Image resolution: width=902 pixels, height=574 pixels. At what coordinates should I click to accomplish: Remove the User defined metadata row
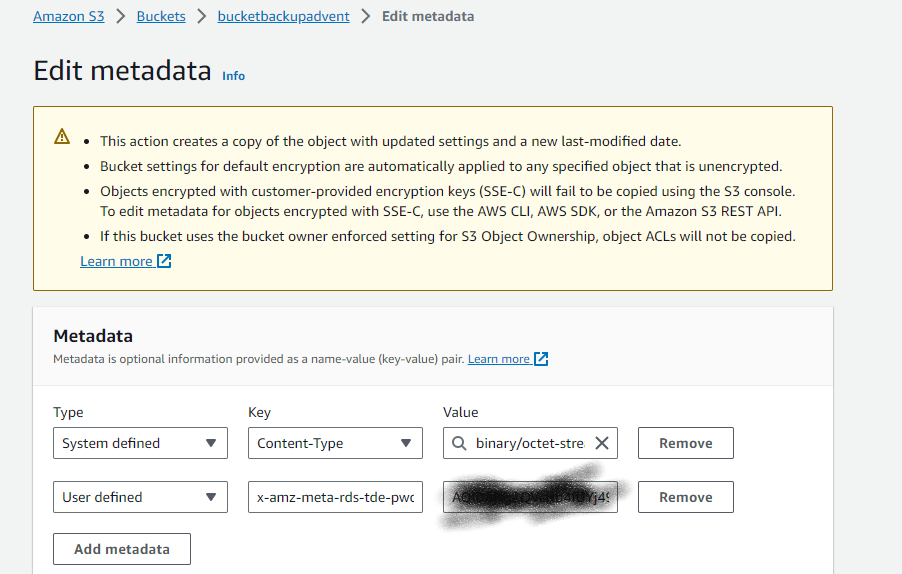685,497
